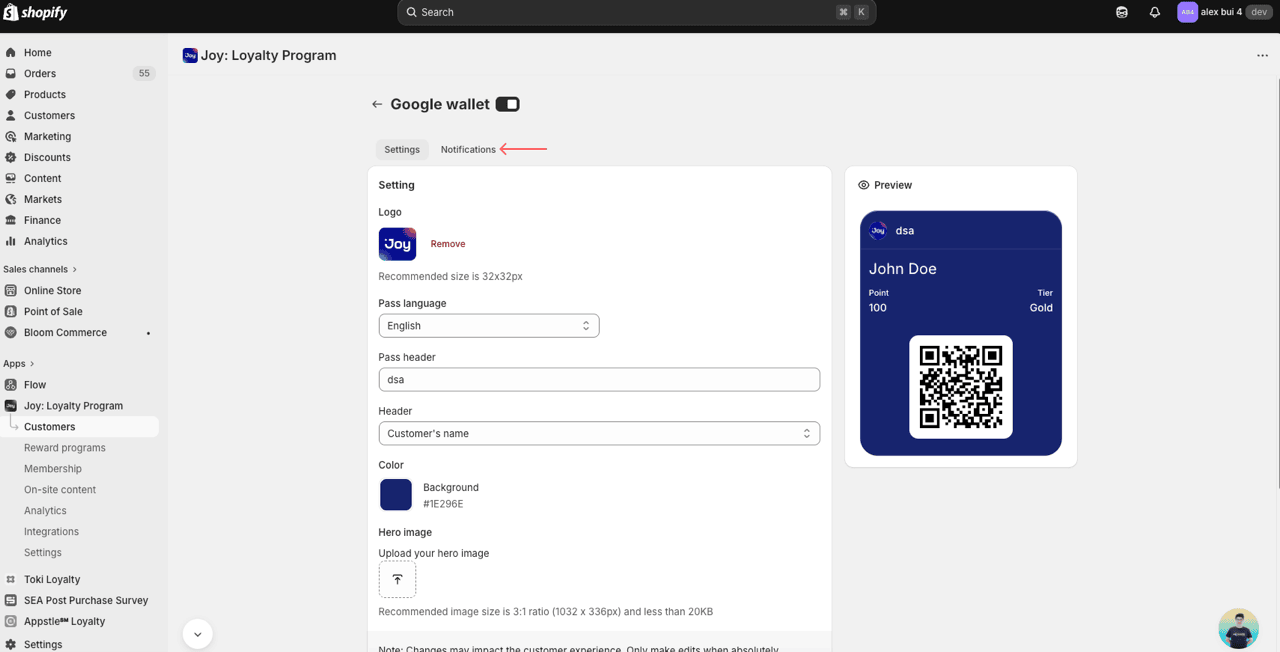Click the round chevron-down button in sidebar

pyautogui.click(x=198, y=634)
